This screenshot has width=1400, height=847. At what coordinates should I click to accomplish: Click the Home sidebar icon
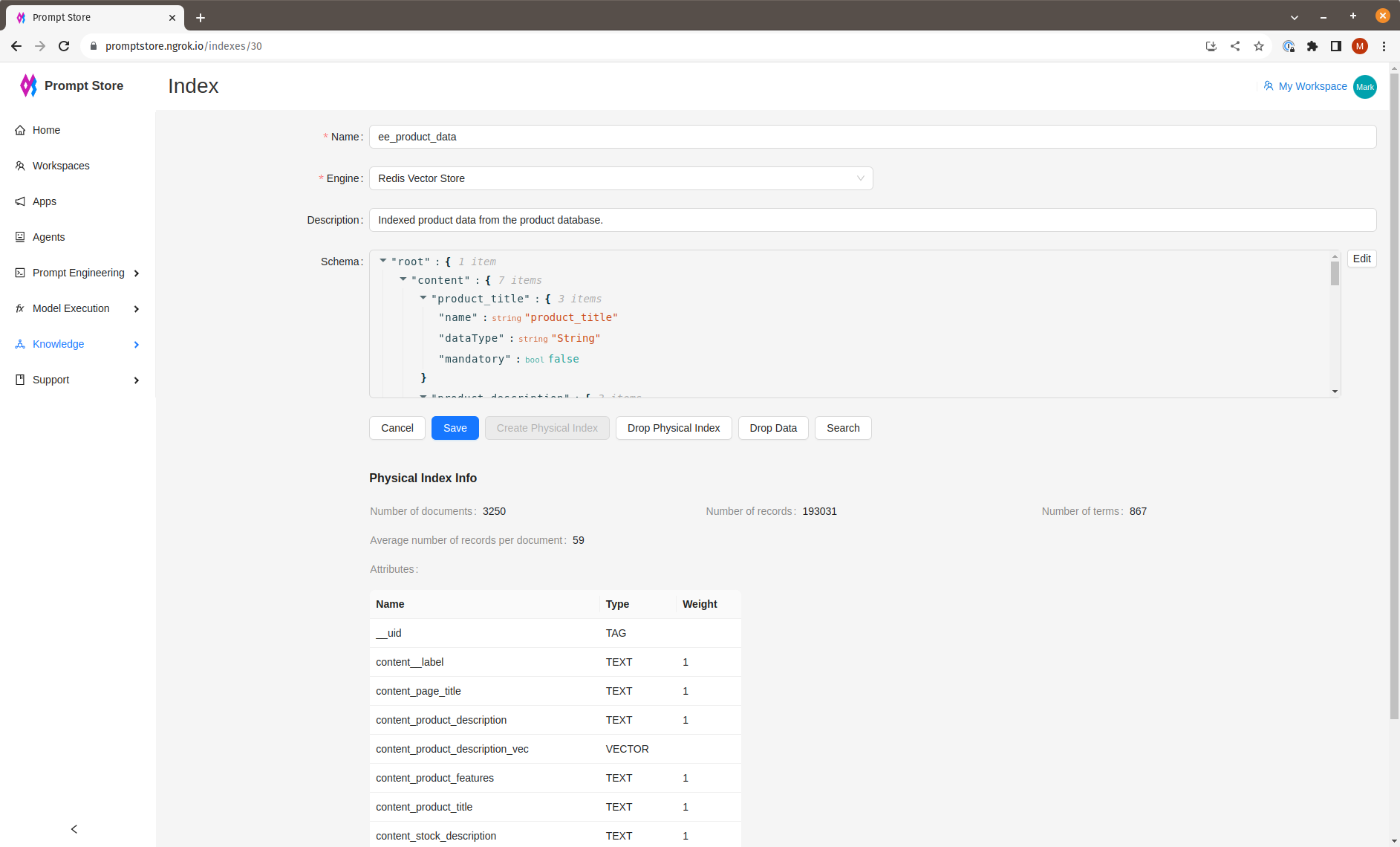pos(20,130)
